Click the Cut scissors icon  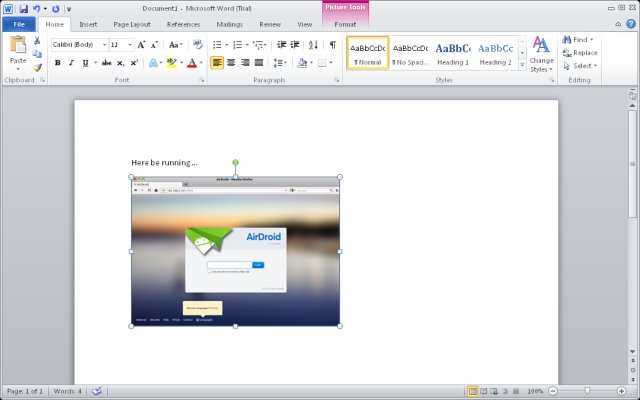[37, 41]
